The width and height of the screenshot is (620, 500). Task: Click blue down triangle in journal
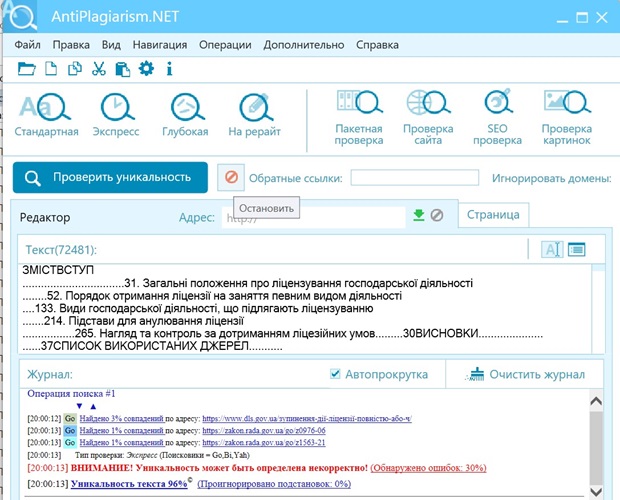pos(79,406)
